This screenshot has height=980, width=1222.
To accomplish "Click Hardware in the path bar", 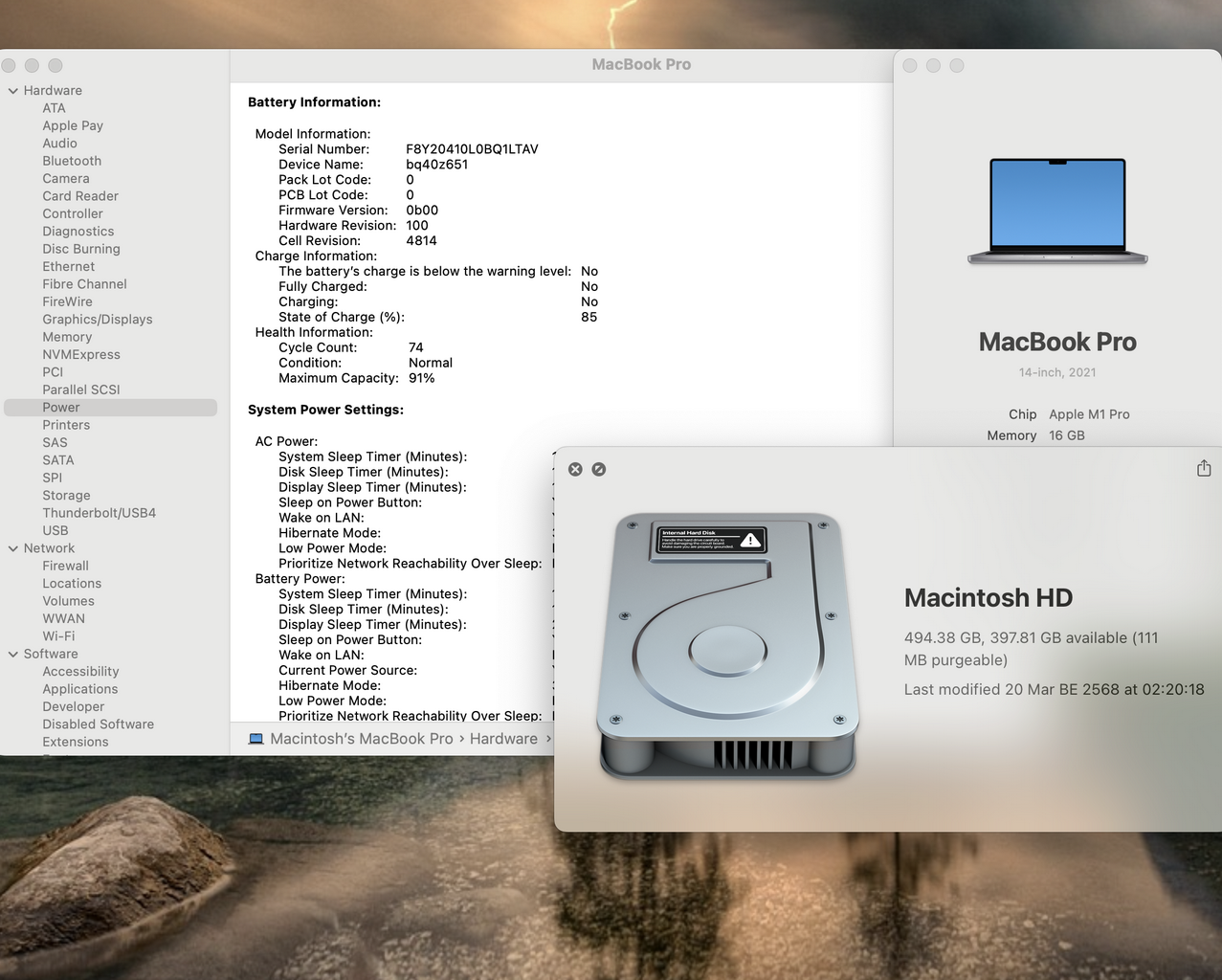I will pos(503,739).
